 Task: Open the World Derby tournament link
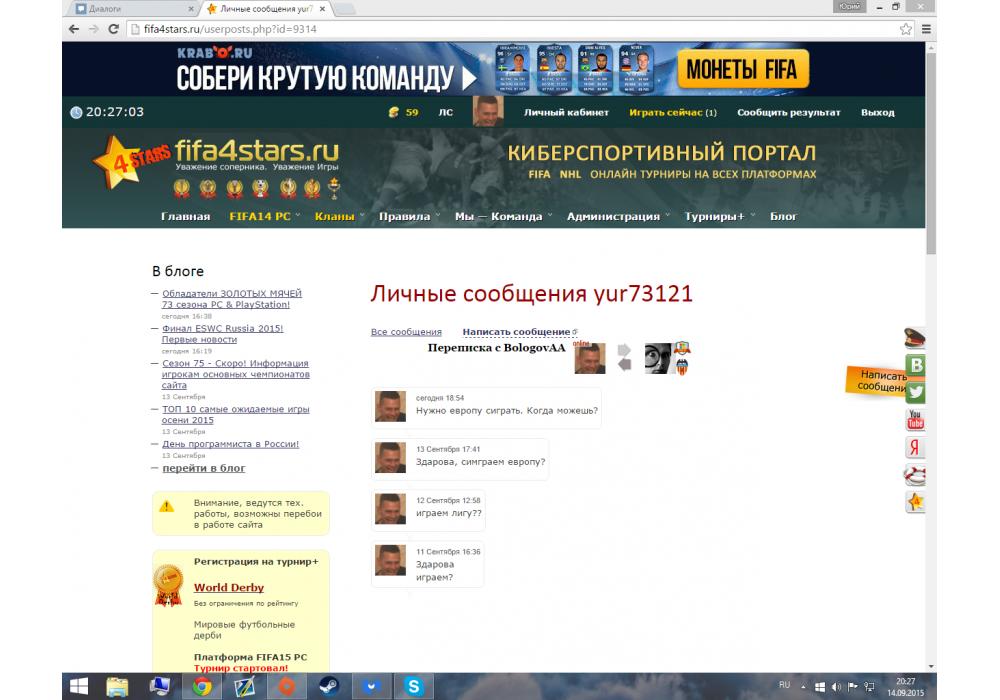coord(229,587)
